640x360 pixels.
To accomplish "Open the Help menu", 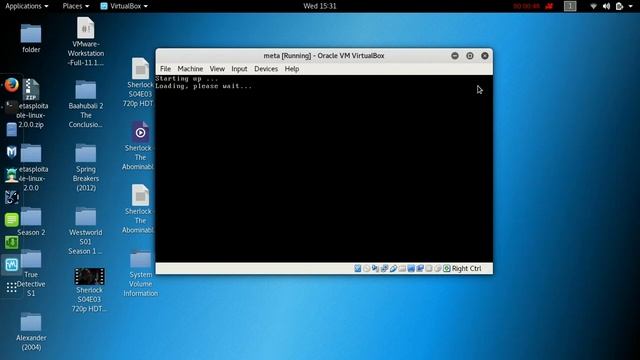I will click(x=292, y=69).
